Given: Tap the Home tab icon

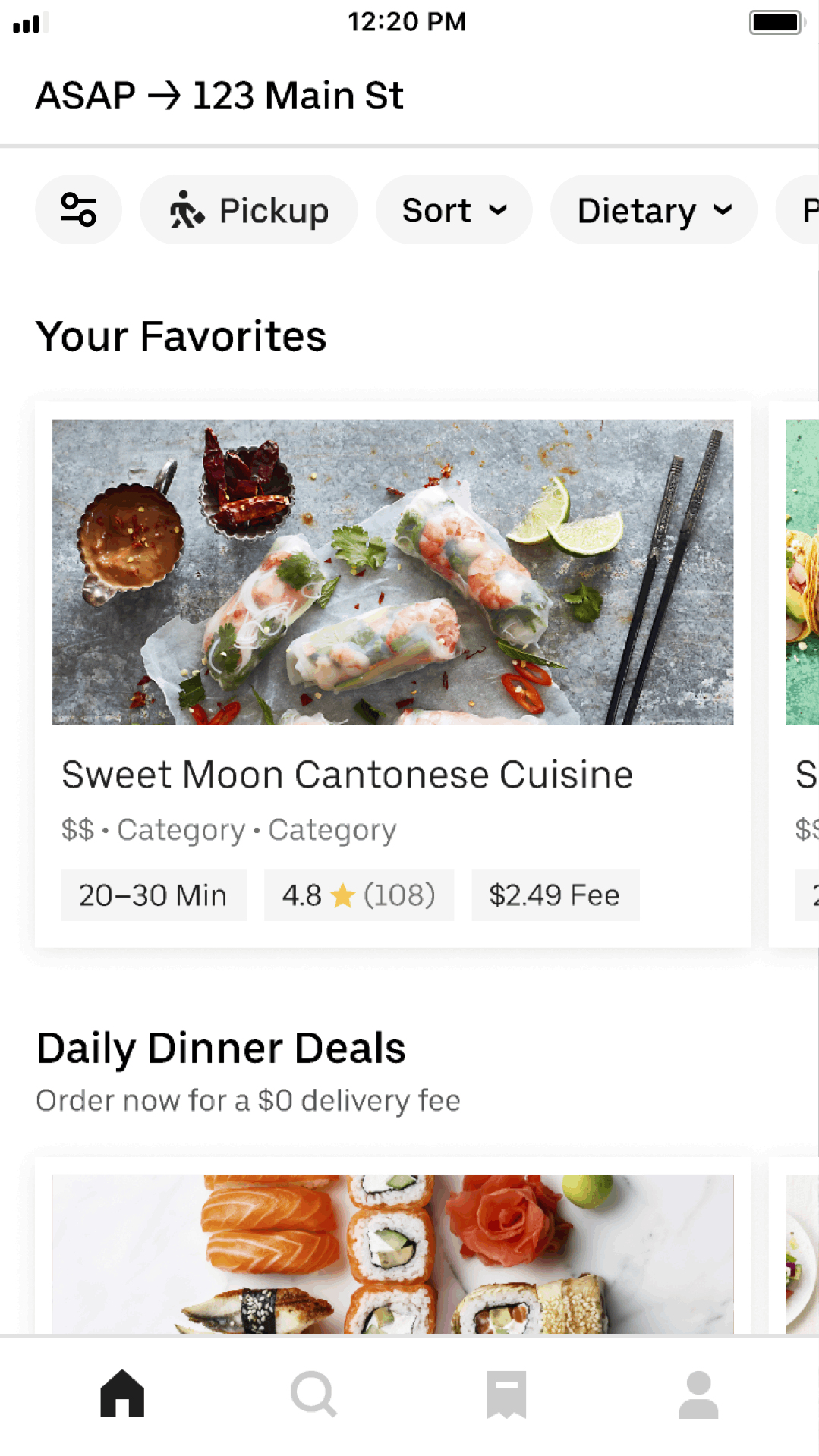Looking at the screenshot, I should (122, 1393).
